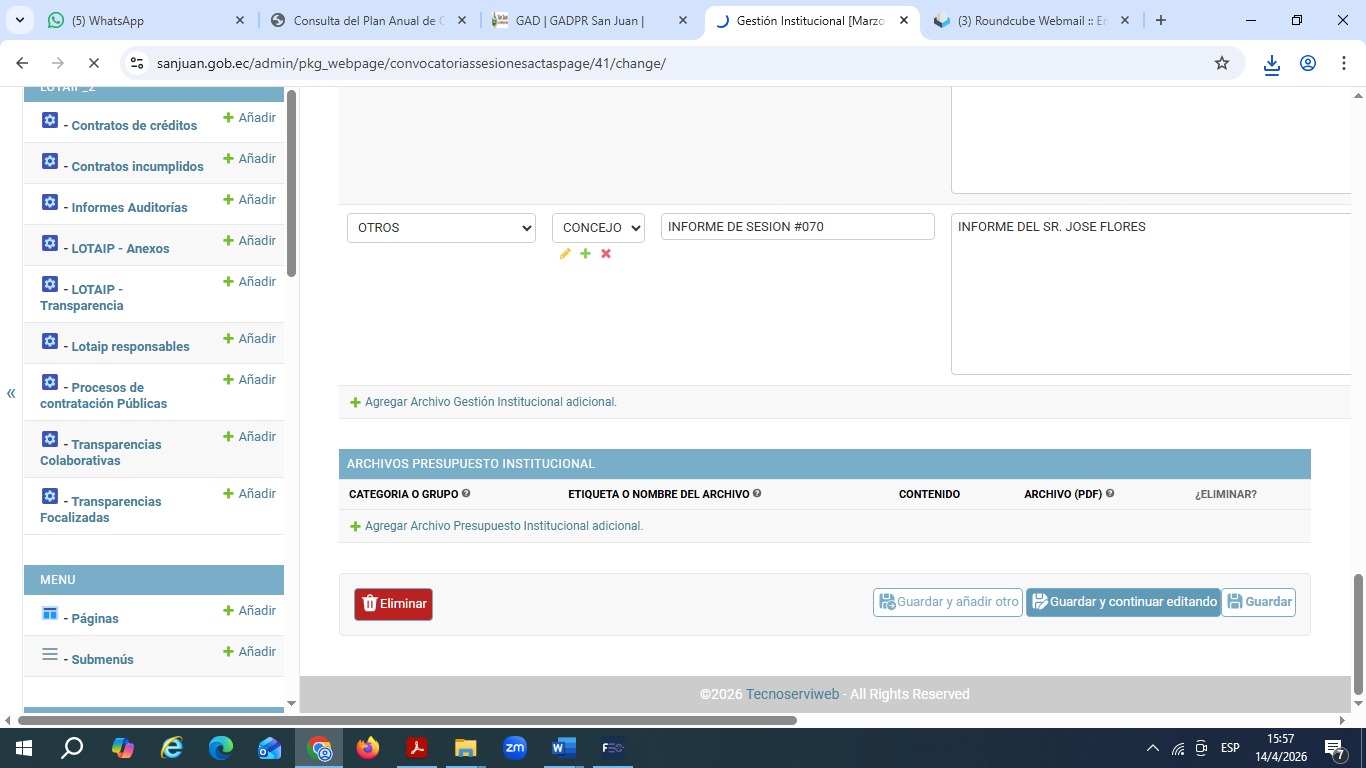The height and width of the screenshot is (768, 1366).
Task: Open Chrome downloads icon in toolbar
Action: click(1271, 64)
